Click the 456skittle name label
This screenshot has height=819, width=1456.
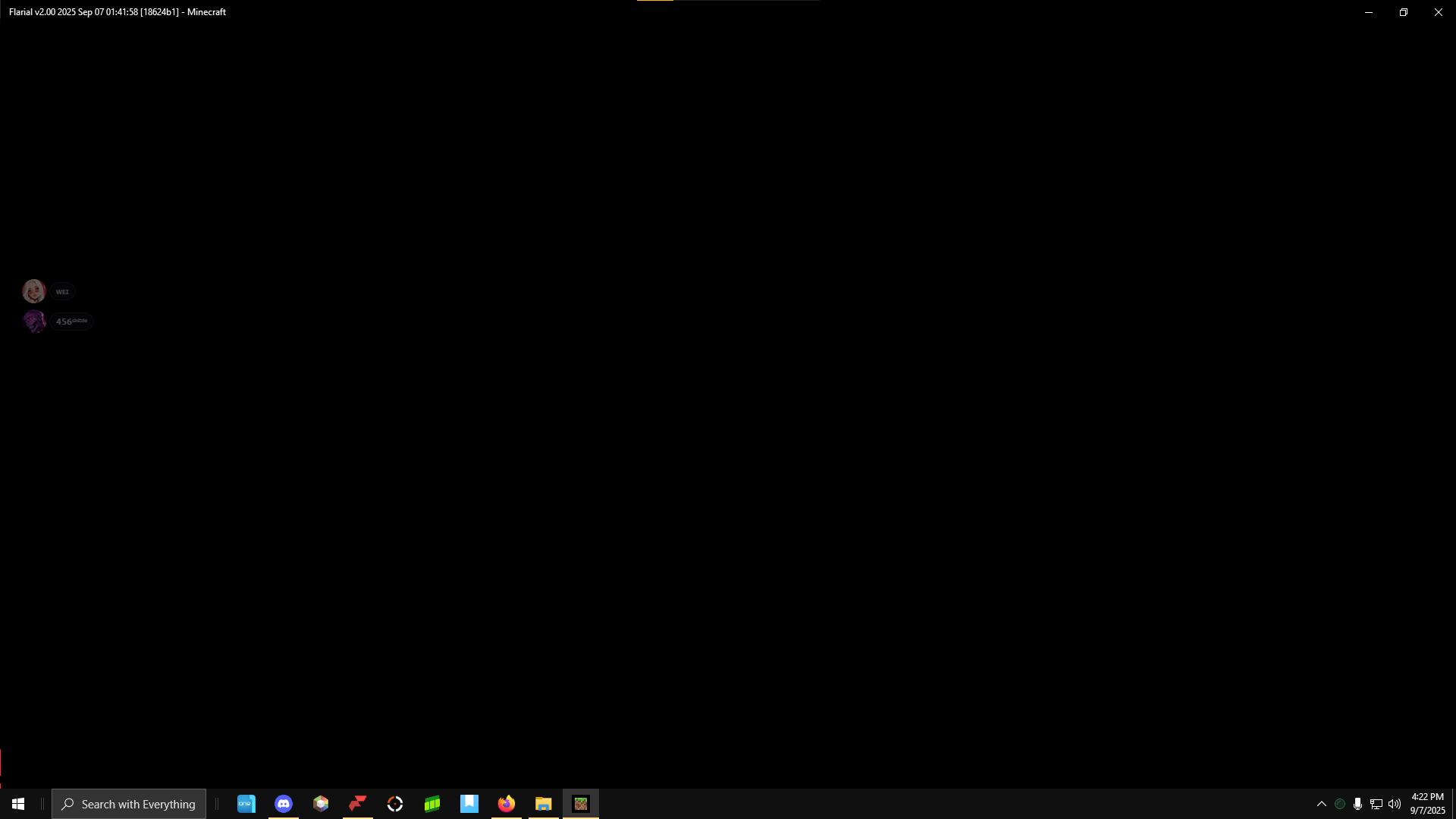click(x=72, y=322)
